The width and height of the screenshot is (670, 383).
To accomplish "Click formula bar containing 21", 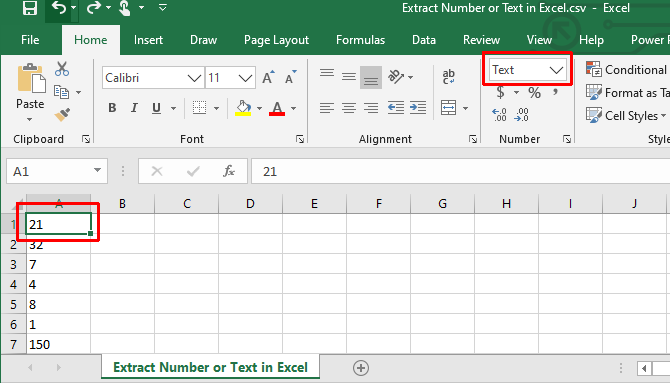I will coord(461,171).
